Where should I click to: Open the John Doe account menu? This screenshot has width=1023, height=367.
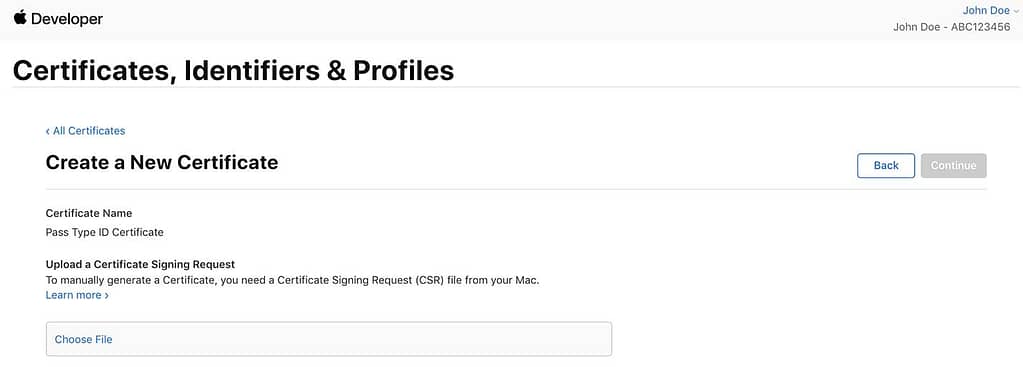pyautogui.click(x=986, y=10)
